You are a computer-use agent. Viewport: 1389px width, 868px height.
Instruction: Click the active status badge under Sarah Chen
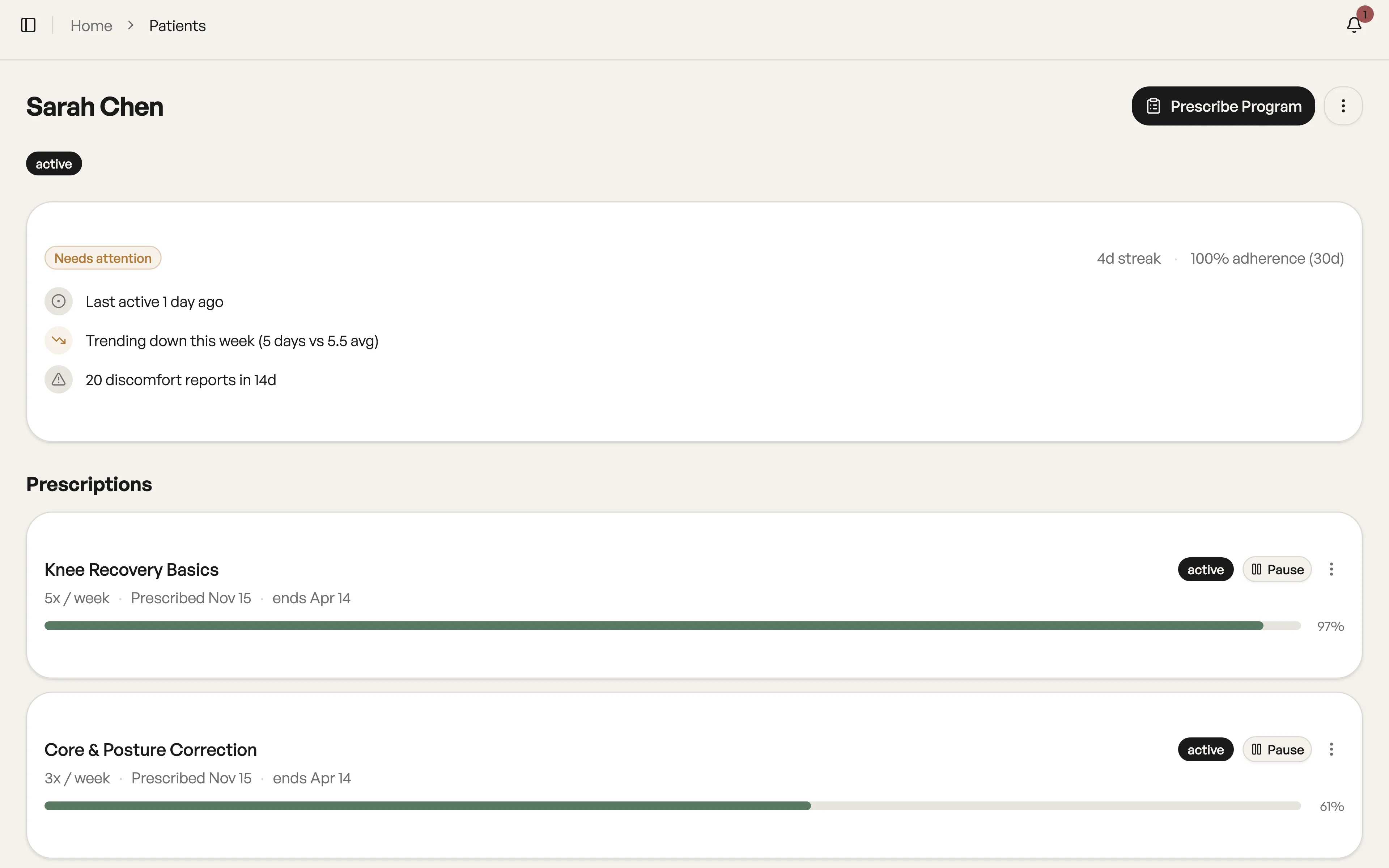tap(54, 164)
